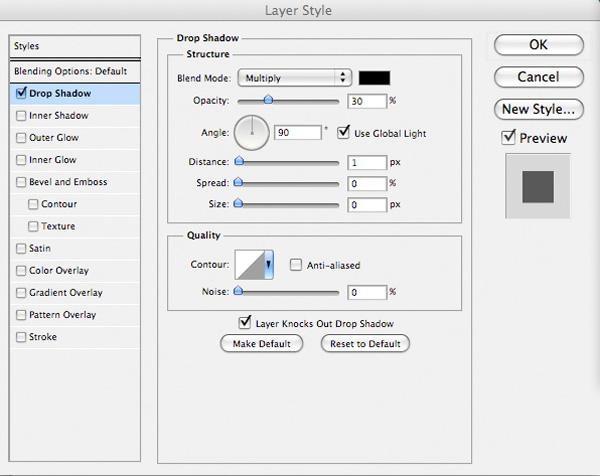600x476 pixels.
Task: Open the Inner Shadow settings label
Action: pyautogui.click(x=59, y=116)
